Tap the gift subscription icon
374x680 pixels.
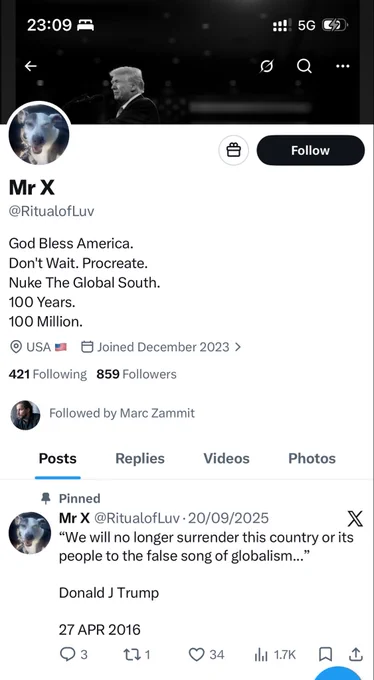[x=234, y=150]
